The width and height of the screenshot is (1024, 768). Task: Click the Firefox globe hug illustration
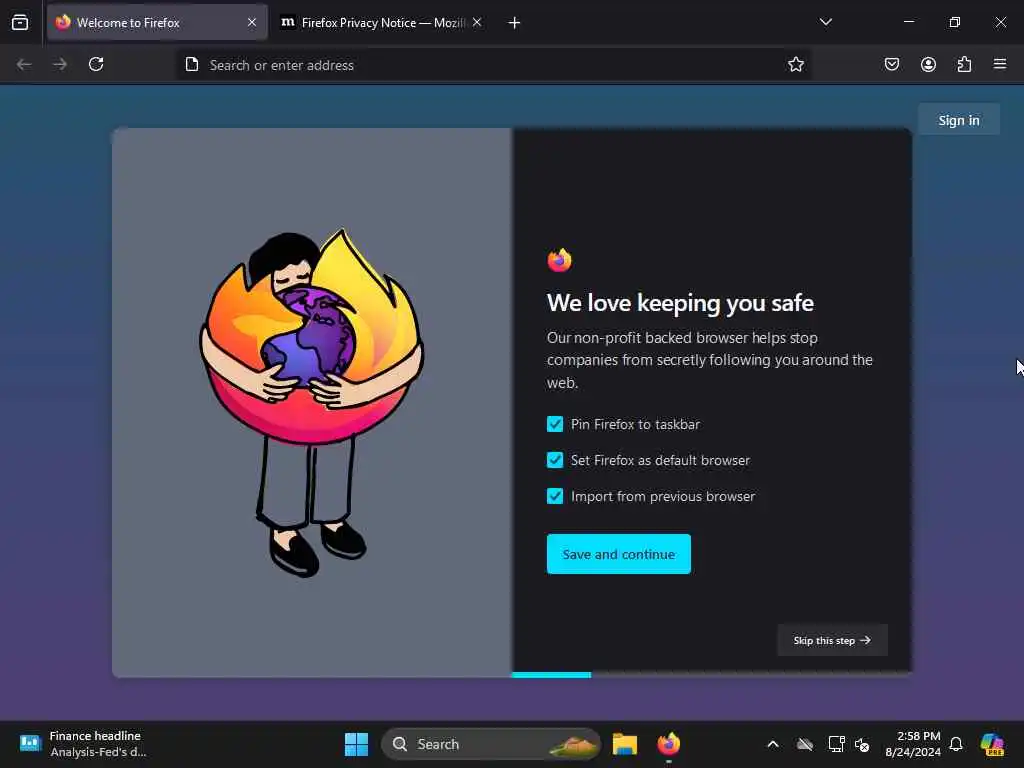[312, 402]
